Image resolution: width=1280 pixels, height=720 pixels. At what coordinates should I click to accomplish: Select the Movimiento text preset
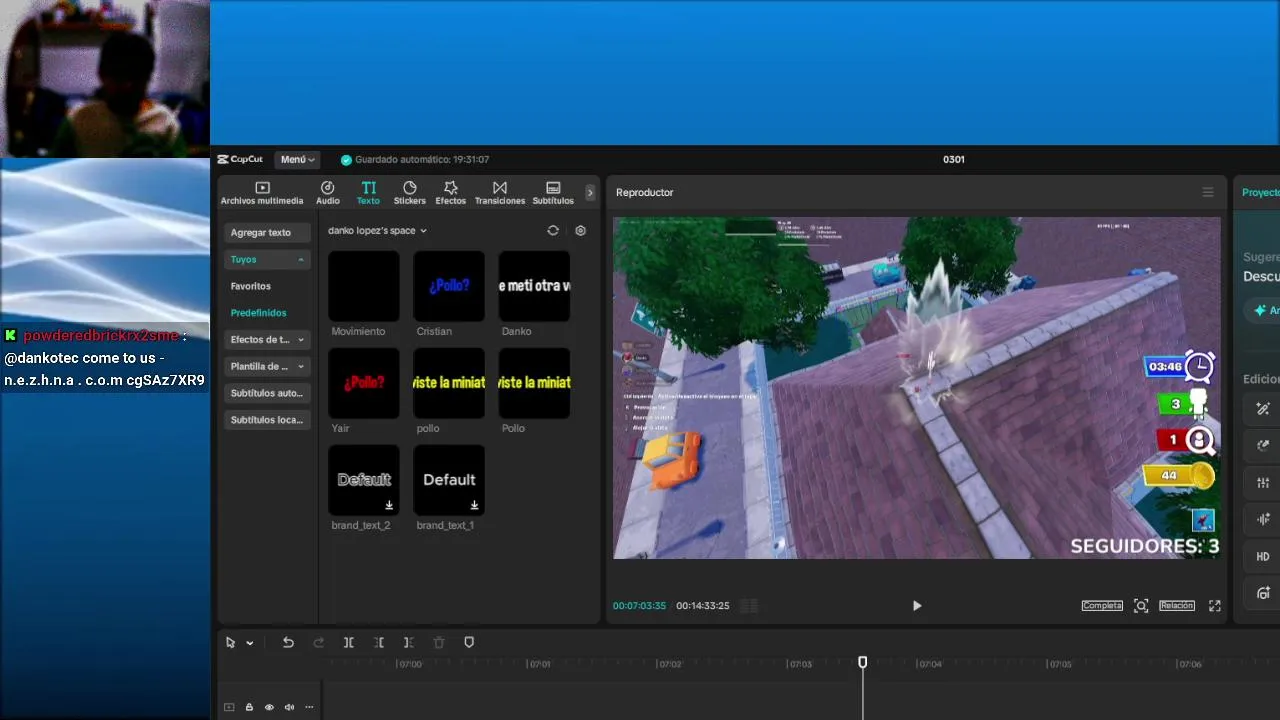coord(364,286)
